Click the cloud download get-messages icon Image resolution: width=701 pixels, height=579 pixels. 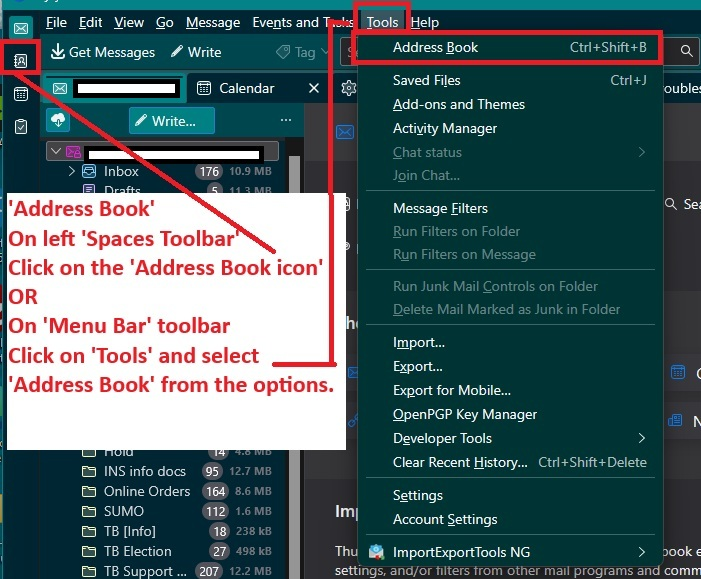(58, 120)
